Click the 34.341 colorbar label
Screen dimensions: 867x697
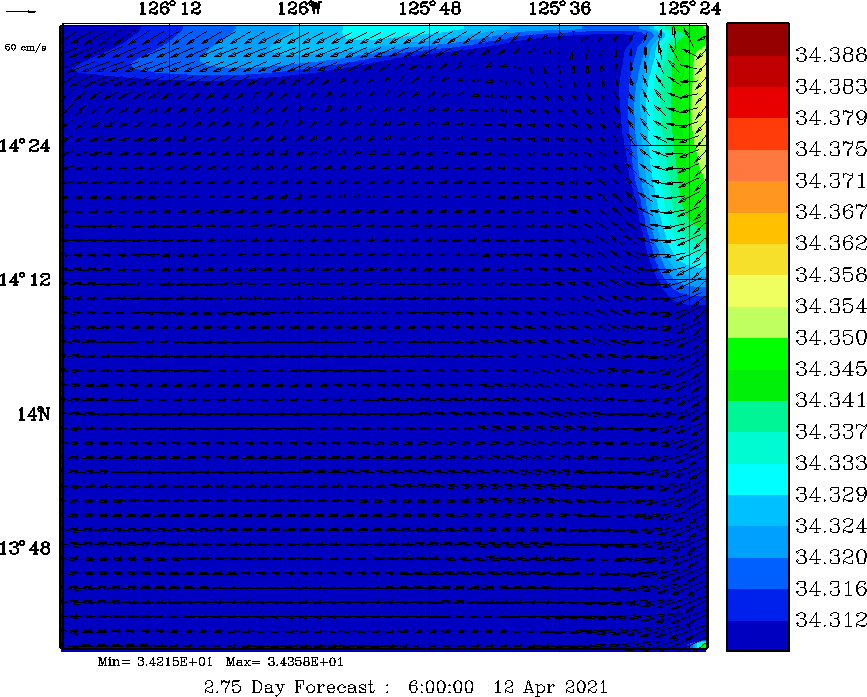(x=831, y=400)
